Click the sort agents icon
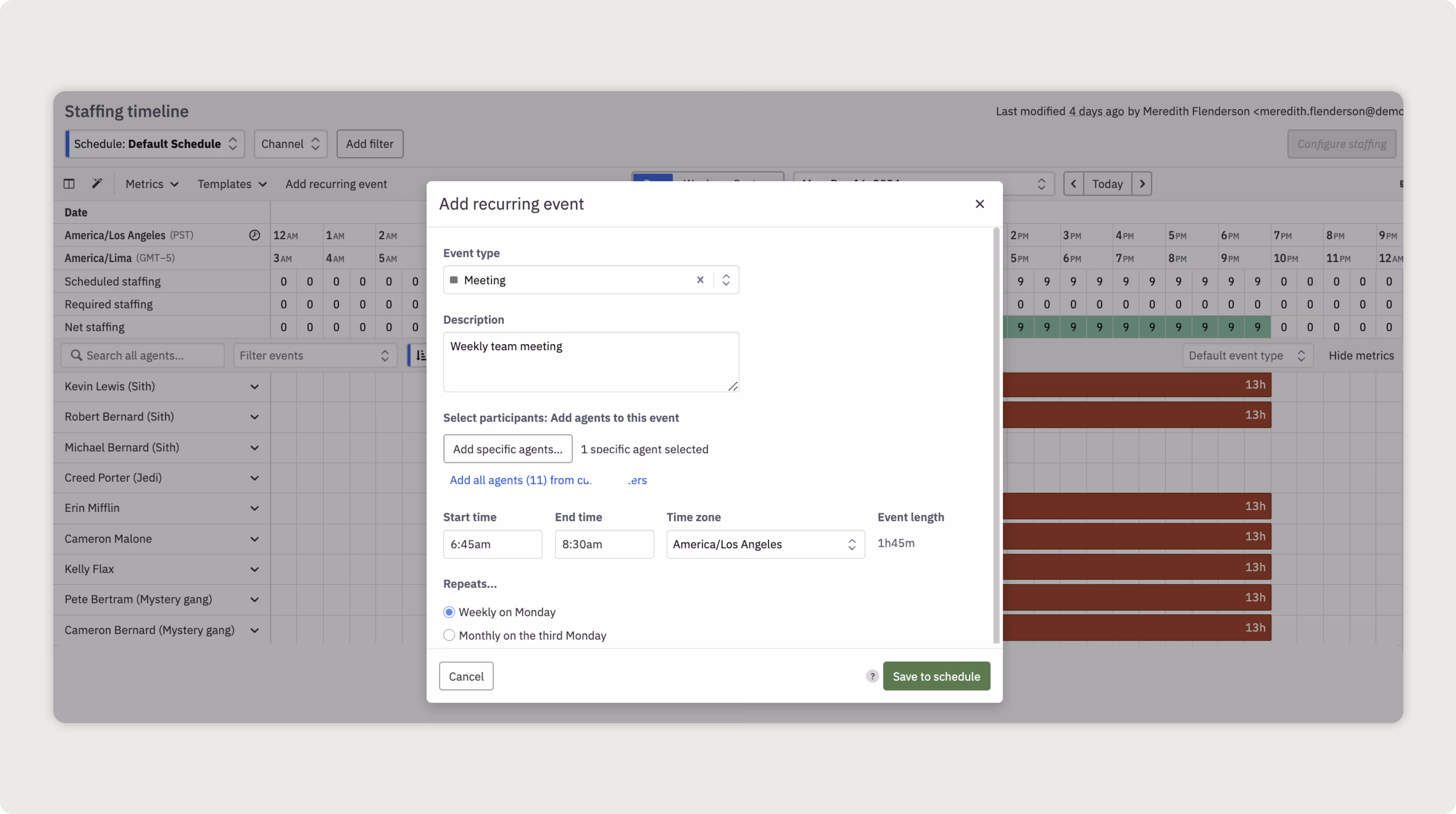Screen dimensions: 1456x814 (420, 355)
